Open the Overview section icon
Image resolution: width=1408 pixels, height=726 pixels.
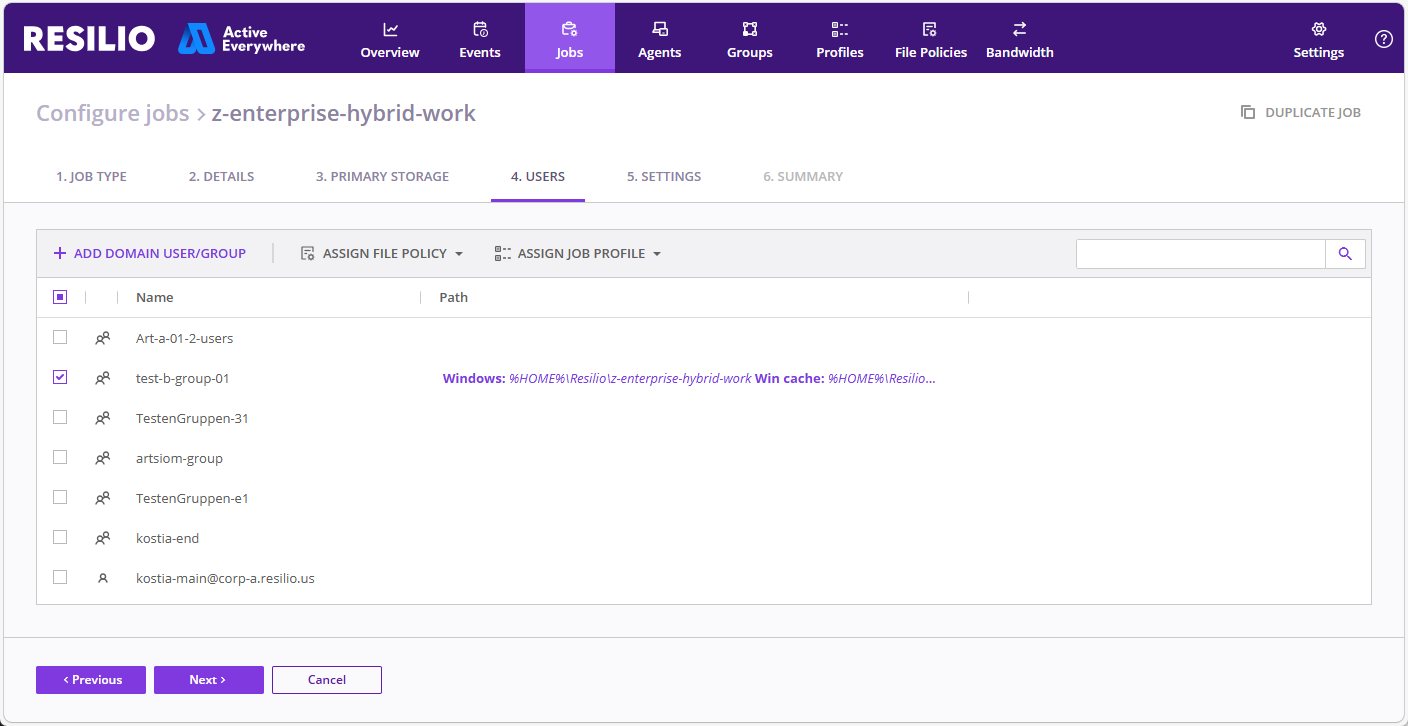coord(390,29)
